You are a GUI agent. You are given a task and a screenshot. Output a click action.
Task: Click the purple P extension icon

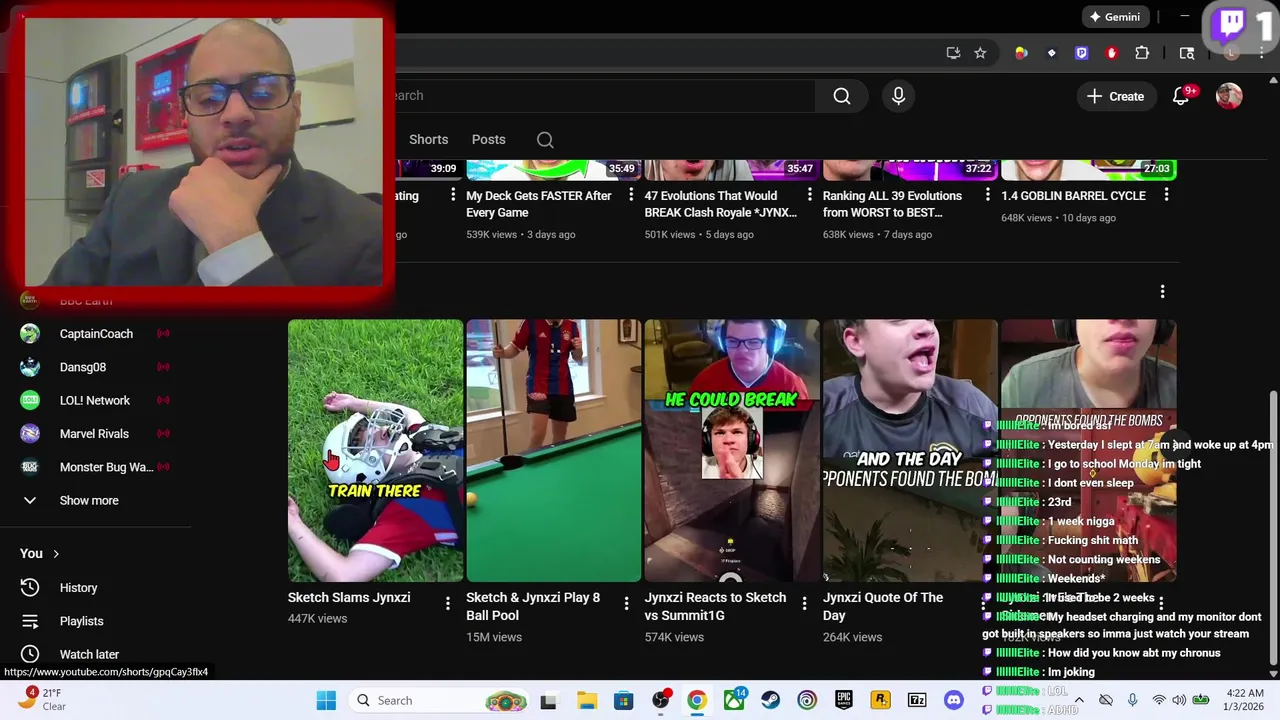pyautogui.click(x=1081, y=53)
